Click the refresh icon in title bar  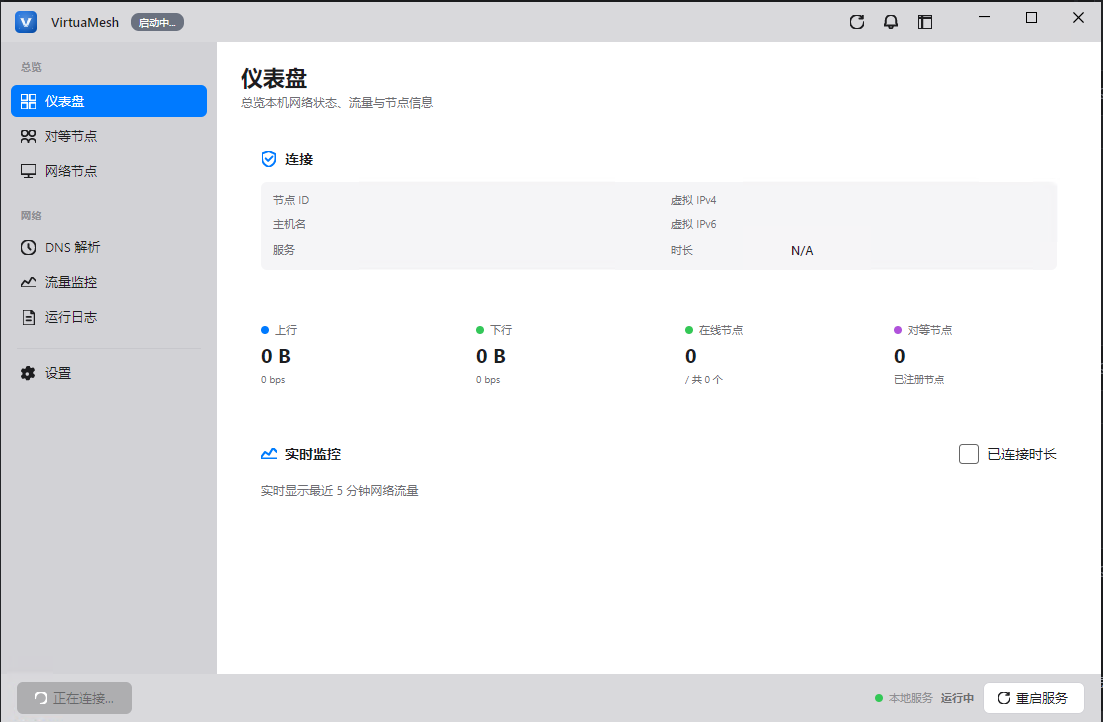[857, 22]
